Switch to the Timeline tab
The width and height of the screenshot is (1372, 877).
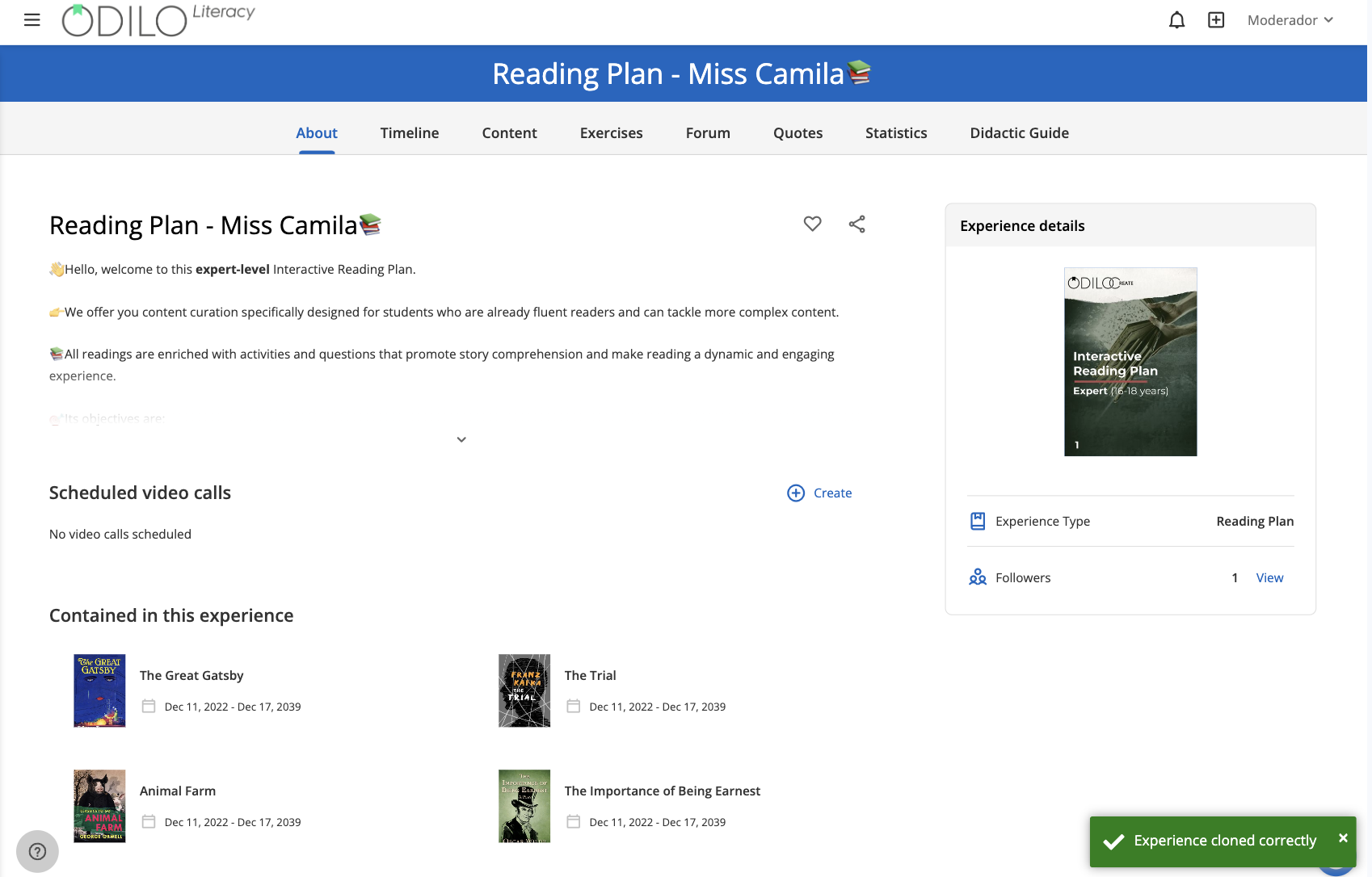click(410, 132)
